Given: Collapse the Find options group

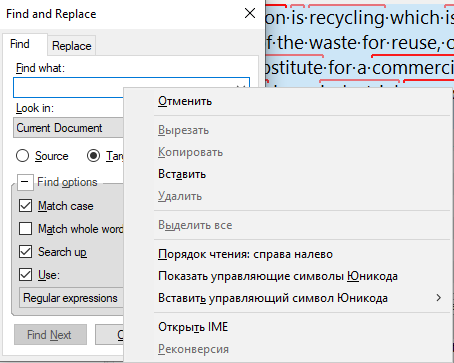Looking at the screenshot, I should point(25,182).
